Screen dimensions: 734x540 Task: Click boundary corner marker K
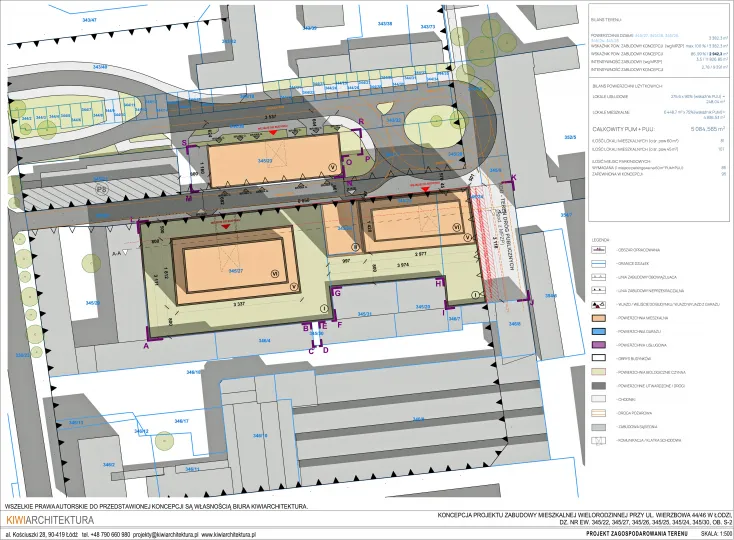(513, 178)
